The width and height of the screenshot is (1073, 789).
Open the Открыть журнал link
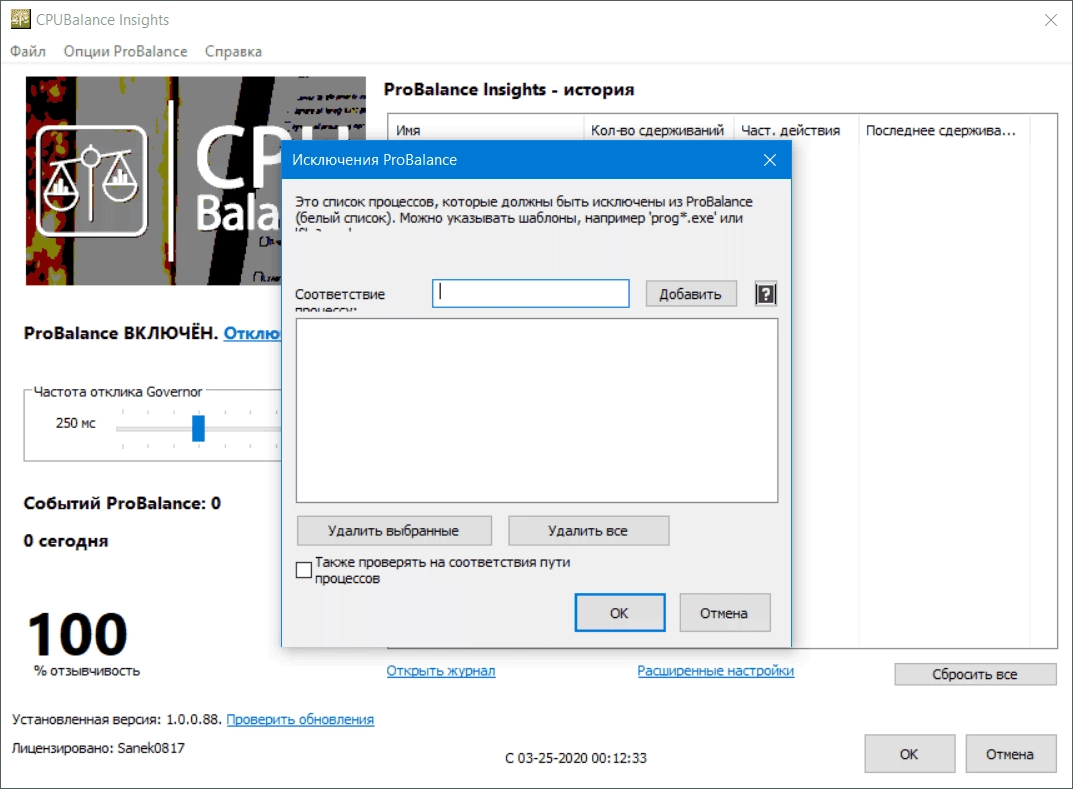tap(441, 671)
